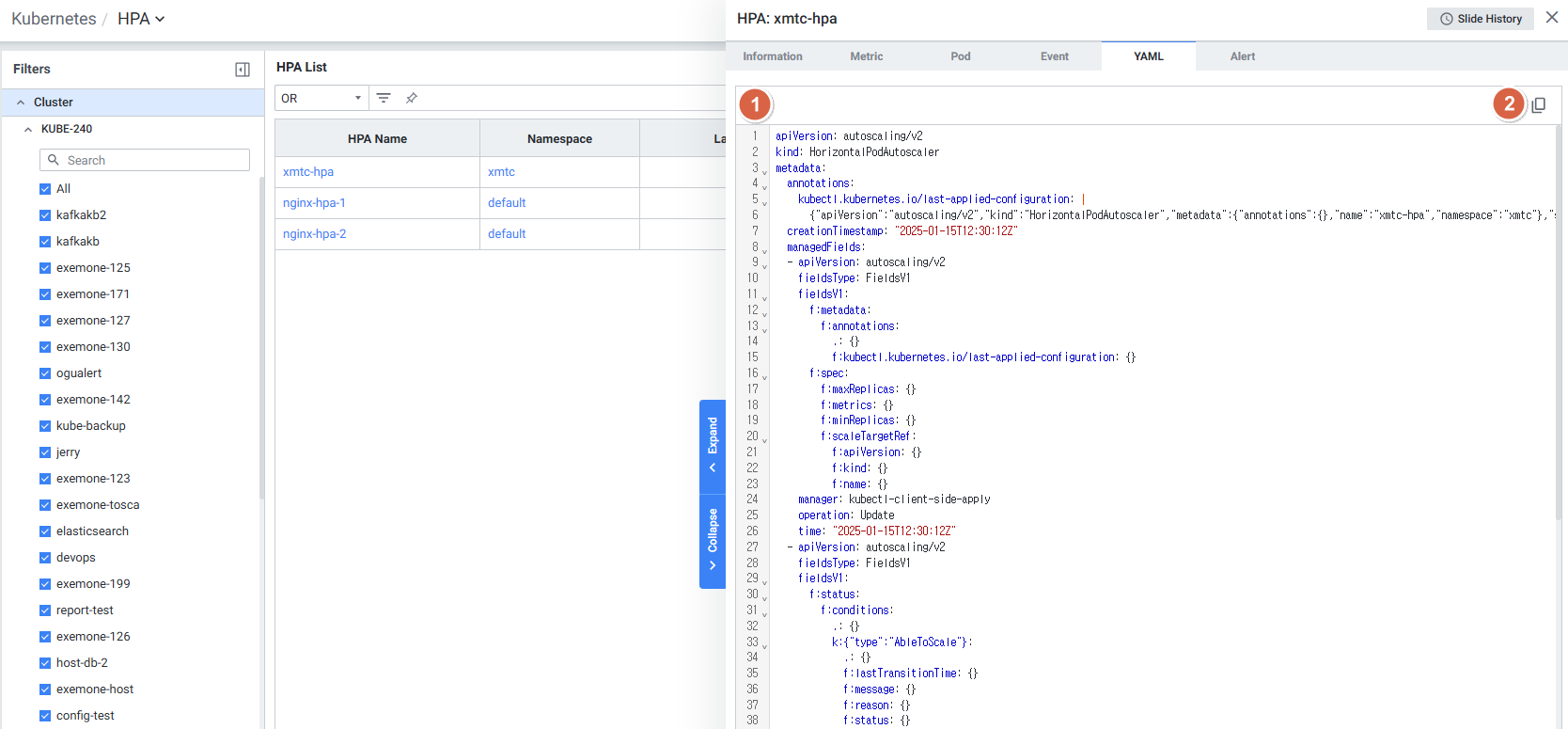Pin the HPA list filter
Screen dimensions: 1568x729
tap(411, 98)
